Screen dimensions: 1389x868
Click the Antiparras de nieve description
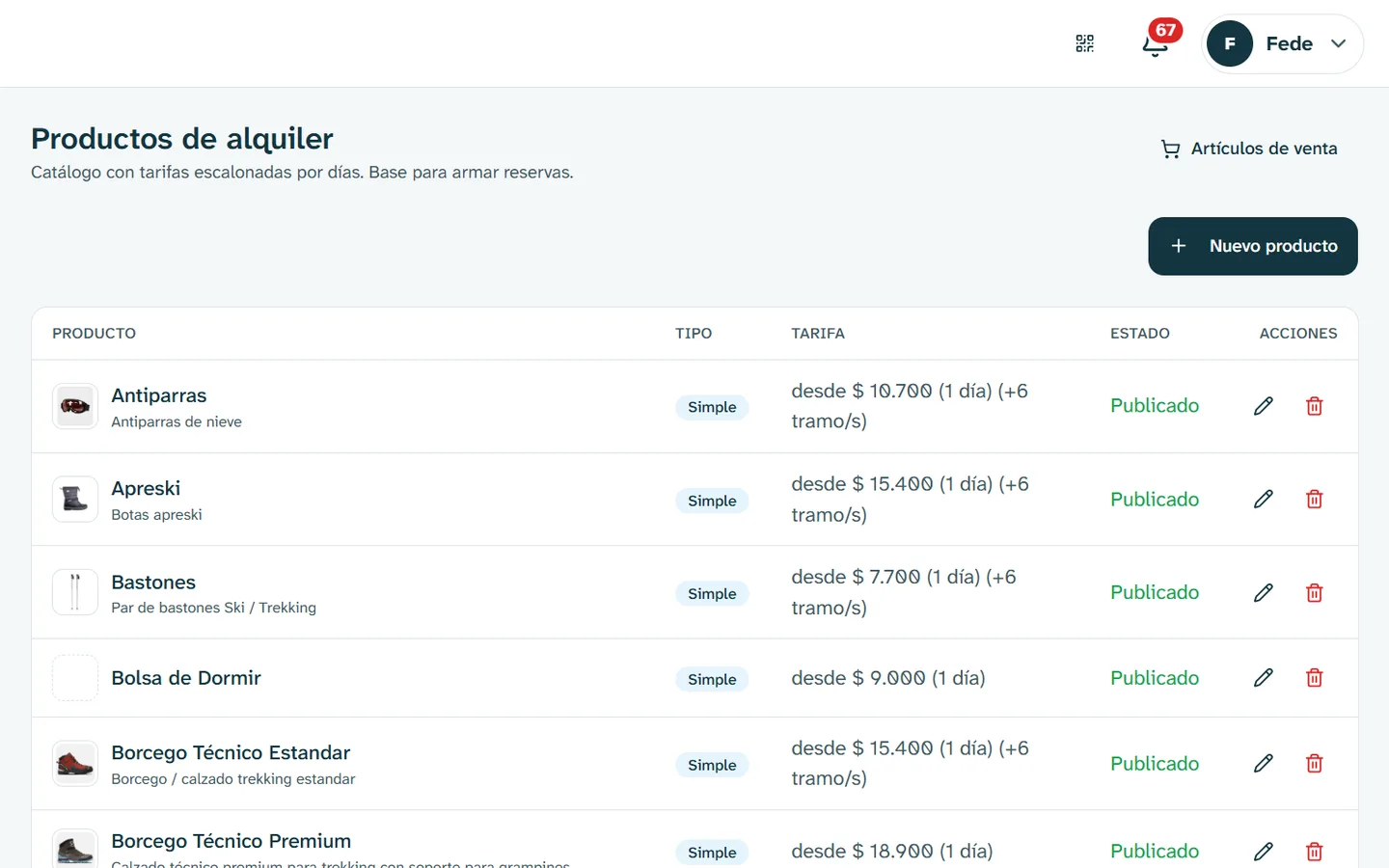[177, 421]
